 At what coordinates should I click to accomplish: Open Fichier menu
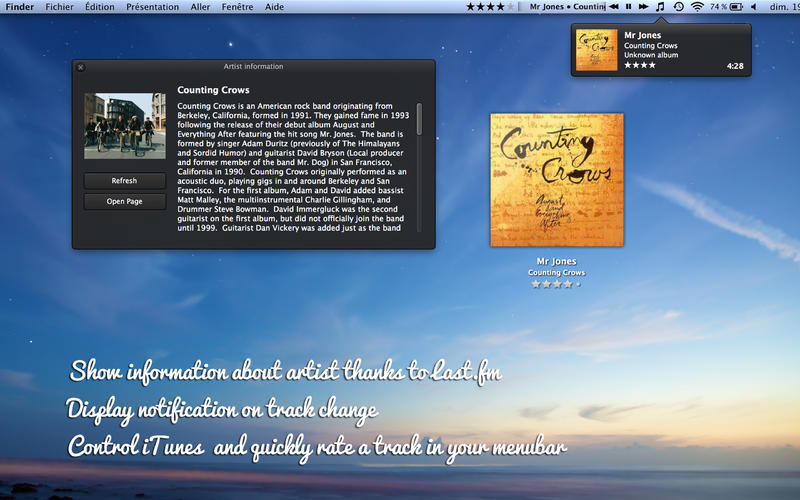(x=59, y=7)
